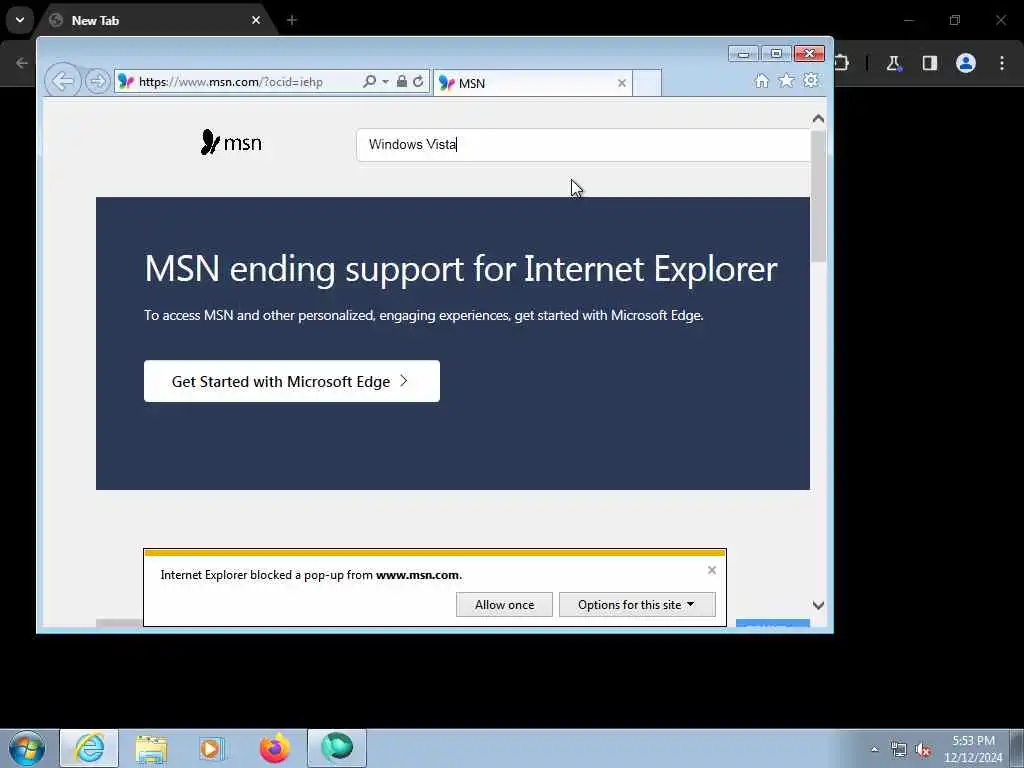Open IE favorites star icon
The height and width of the screenshot is (768, 1024).
(x=786, y=81)
